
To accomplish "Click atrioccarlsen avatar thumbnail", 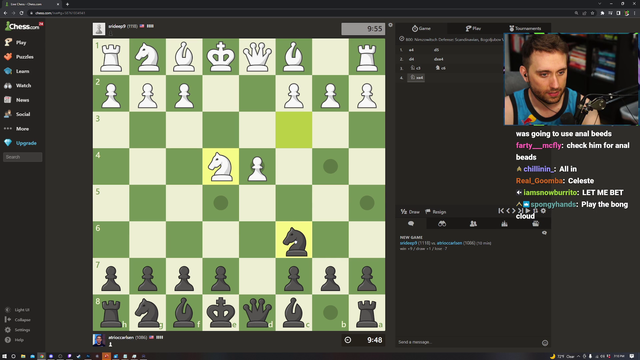I will pos(99,340).
